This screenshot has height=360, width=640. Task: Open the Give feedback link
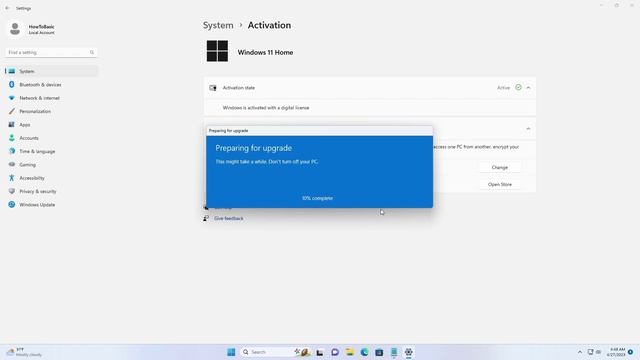coord(229,218)
